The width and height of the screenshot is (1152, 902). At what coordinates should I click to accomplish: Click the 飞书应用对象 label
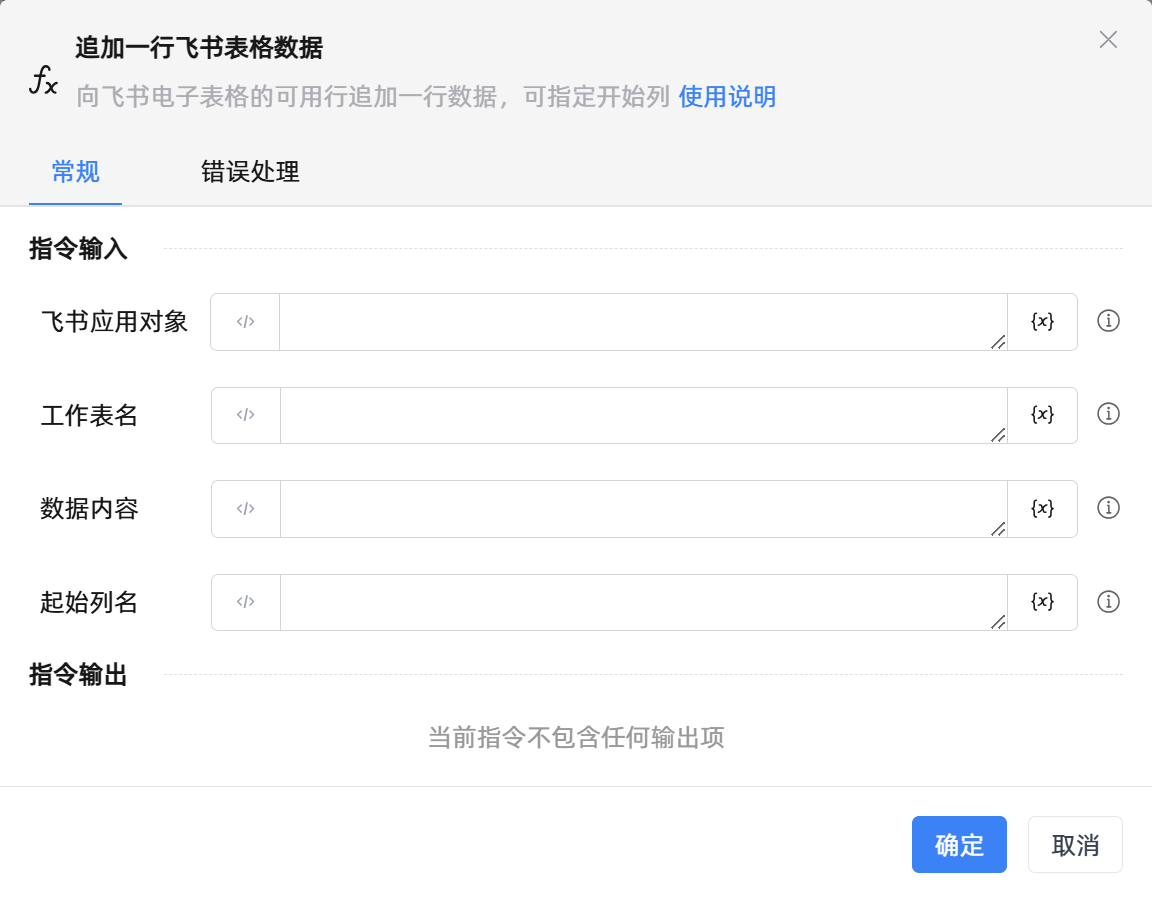[114, 322]
